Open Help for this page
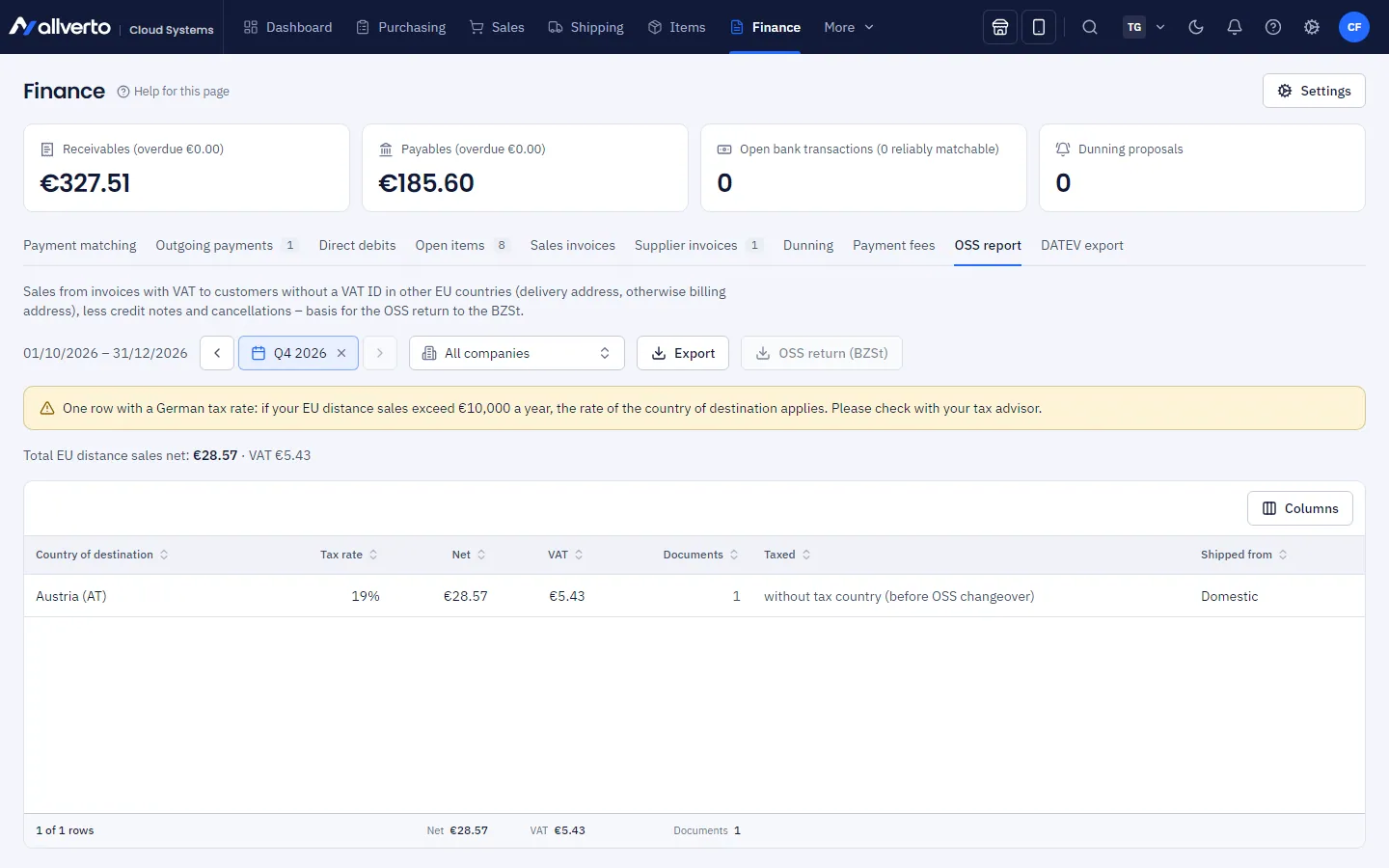The width and height of the screenshot is (1389, 868). 174,92
